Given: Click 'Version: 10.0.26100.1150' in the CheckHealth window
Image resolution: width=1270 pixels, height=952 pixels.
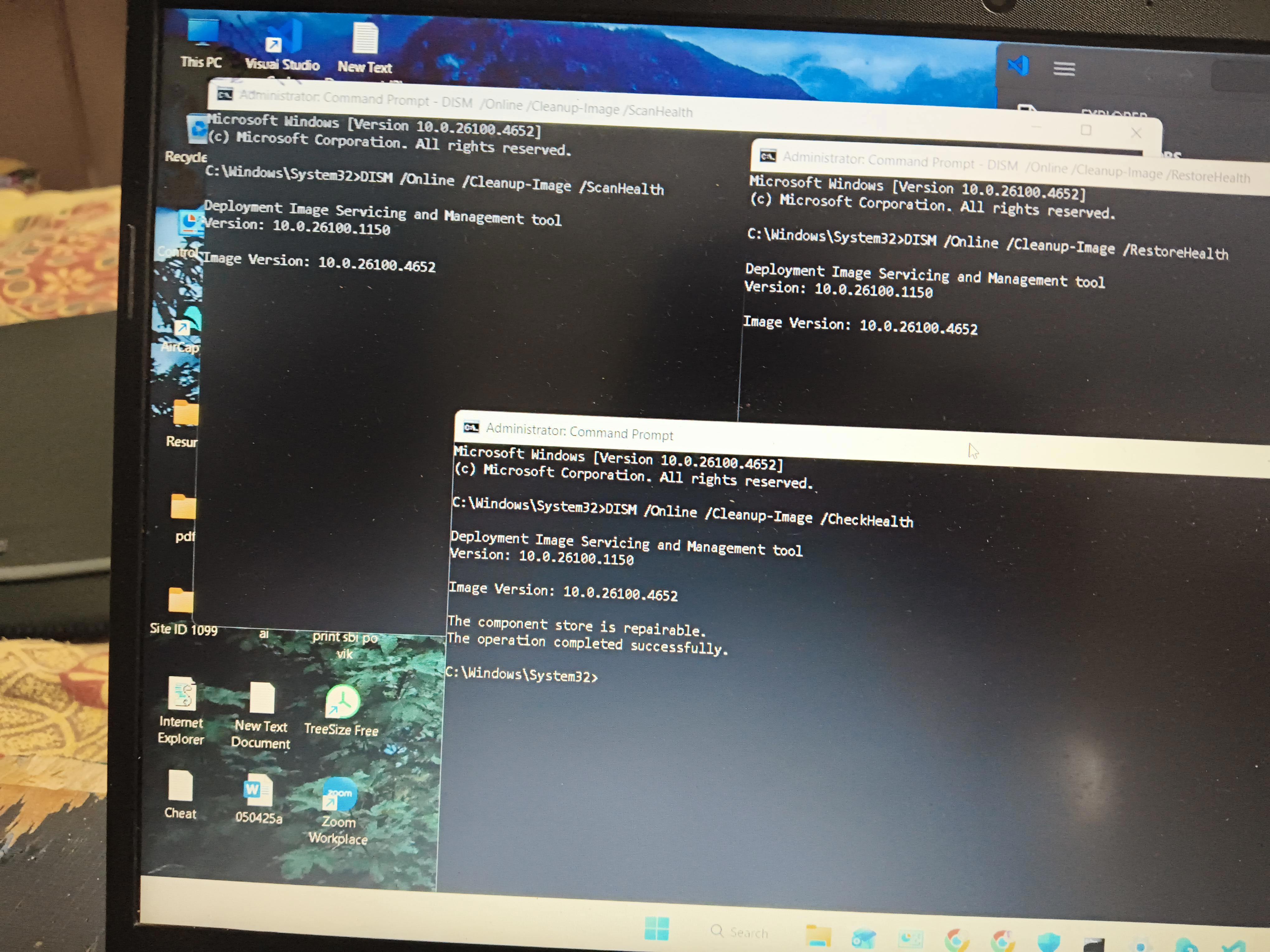Looking at the screenshot, I should coord(542,557).
